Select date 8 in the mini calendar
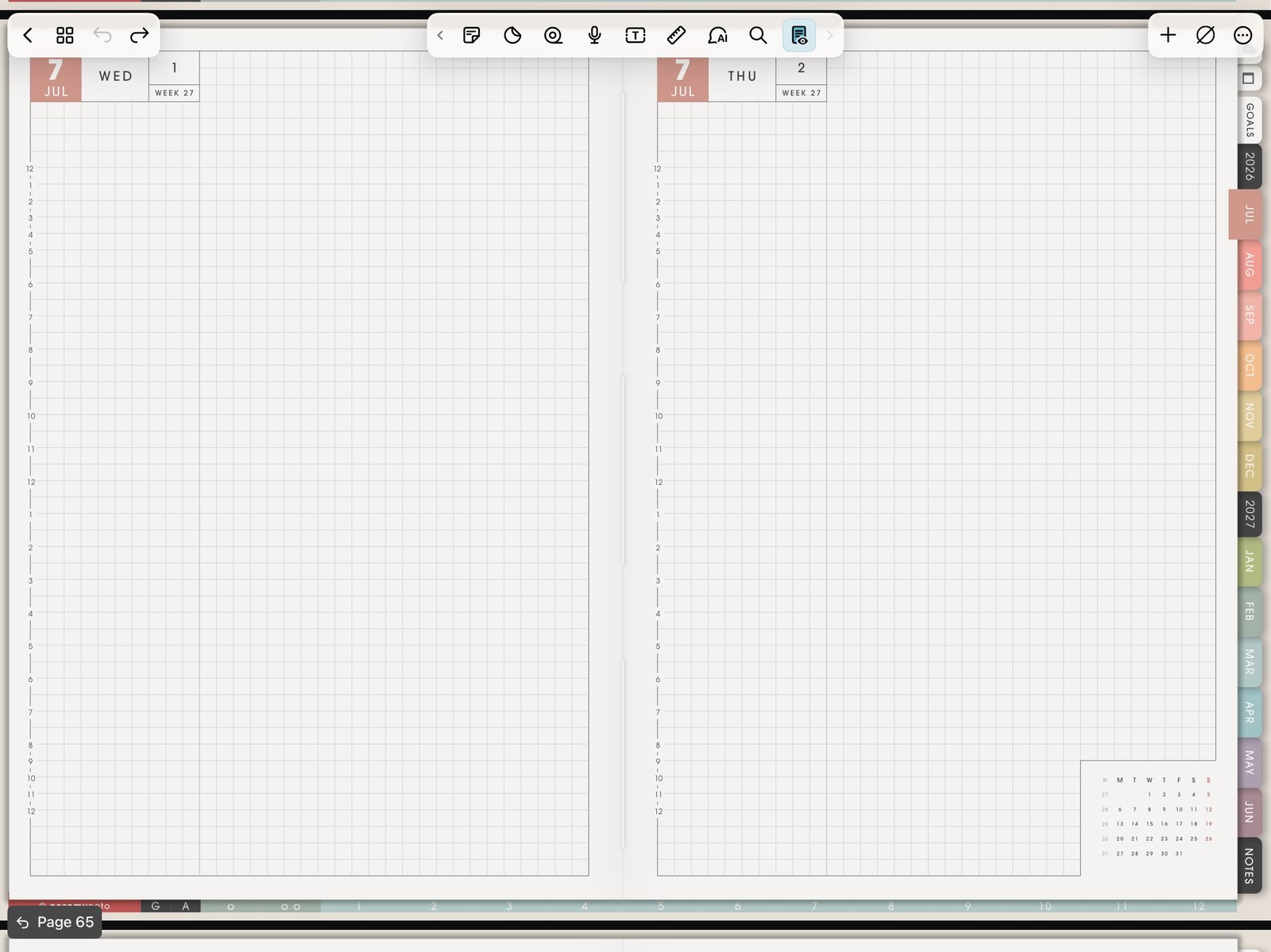This screenshot has height=952, width=1271. tap(1149, 809)
